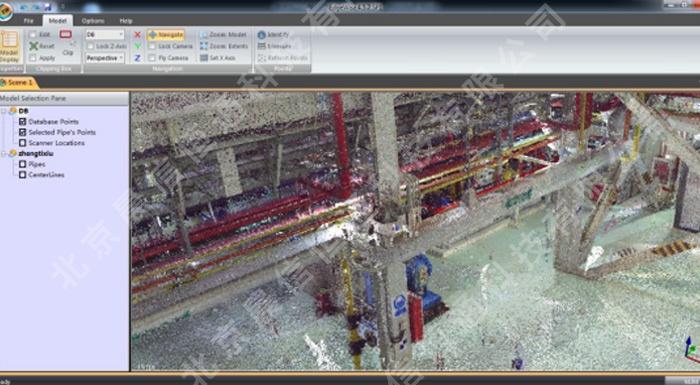Image resolution: width=700 pixels, height=385 pixels.
Task: Check the CenterLines box under zhengtixiu
Action: click(22, 175)
